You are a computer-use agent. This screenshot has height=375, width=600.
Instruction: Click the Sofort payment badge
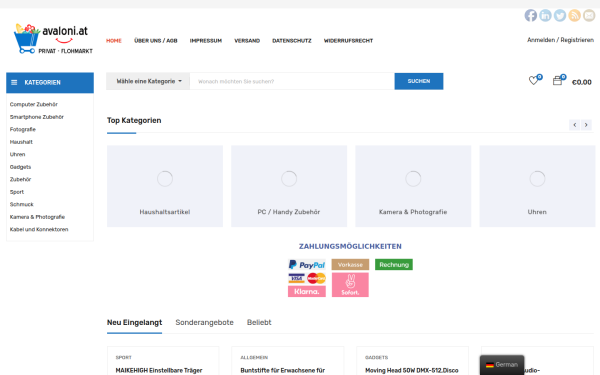350,285
